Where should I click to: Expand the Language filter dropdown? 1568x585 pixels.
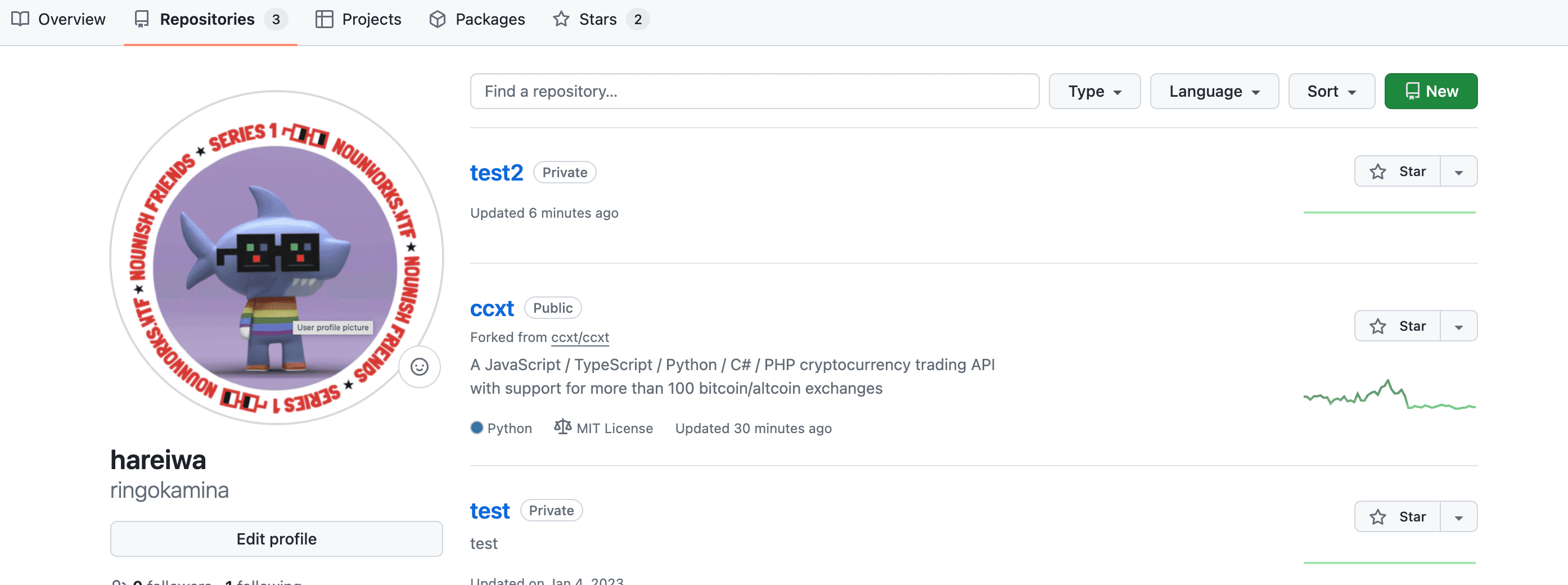tap(1214, 91)
